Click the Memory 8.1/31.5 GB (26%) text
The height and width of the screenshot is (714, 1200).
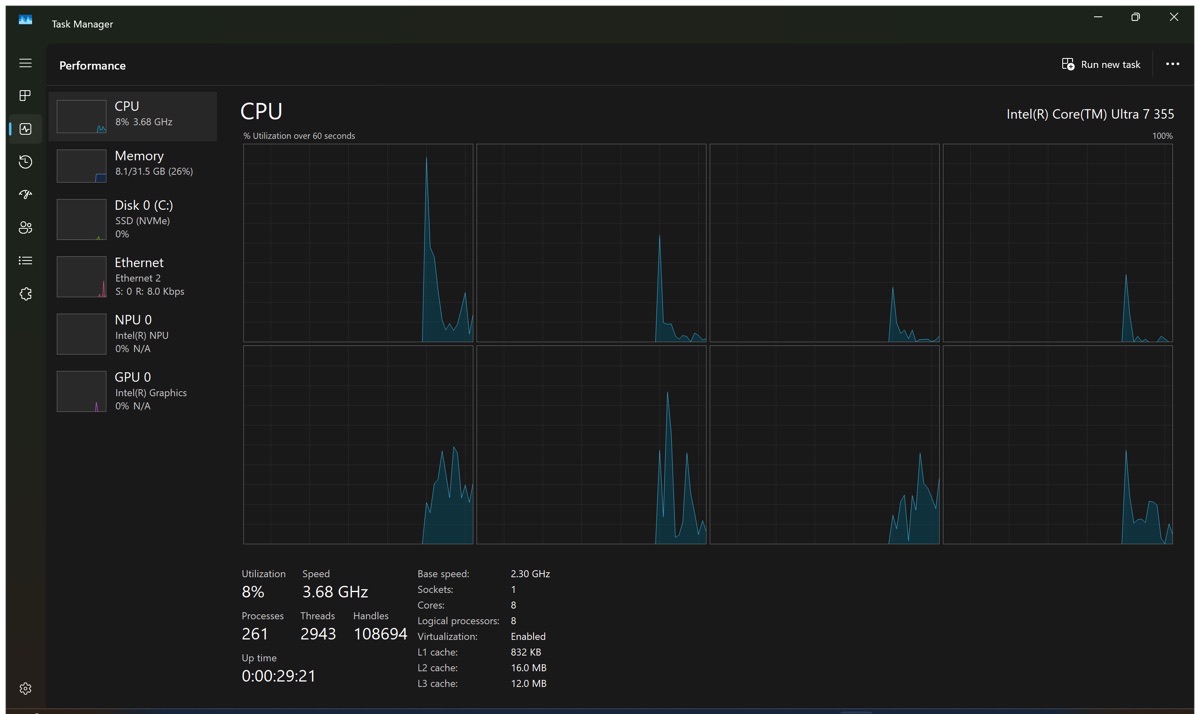(154, 172)
